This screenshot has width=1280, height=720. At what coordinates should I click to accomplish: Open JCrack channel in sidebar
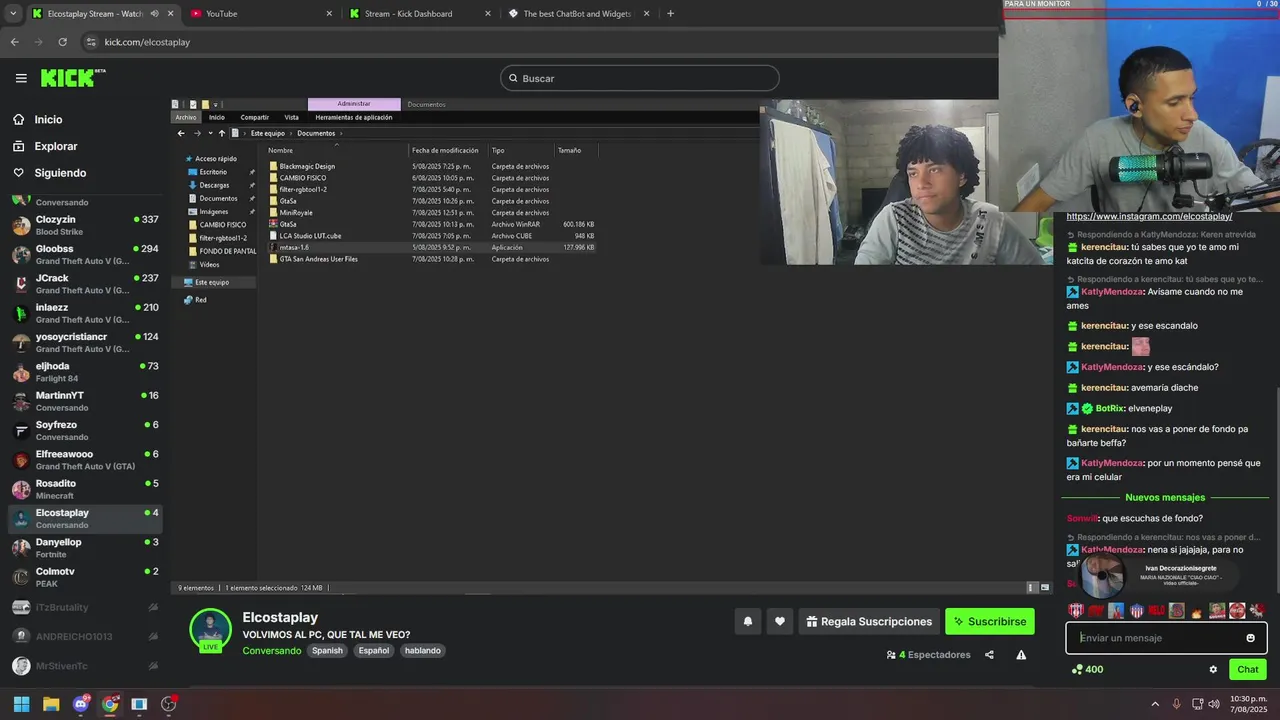click(84, 283)
